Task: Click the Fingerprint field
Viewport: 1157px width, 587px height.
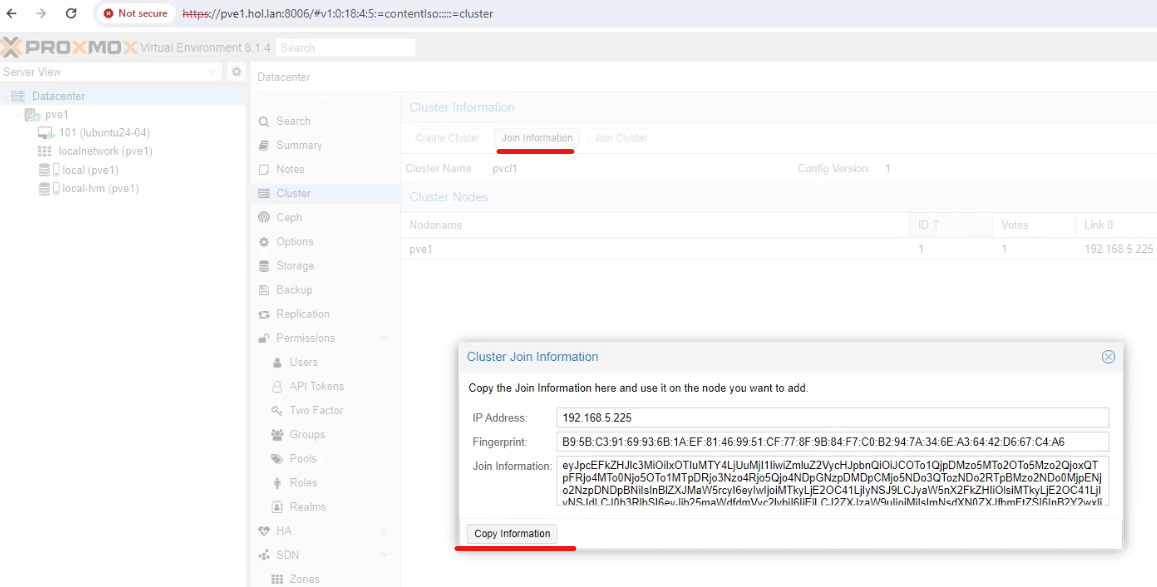Action: [832, 442]
